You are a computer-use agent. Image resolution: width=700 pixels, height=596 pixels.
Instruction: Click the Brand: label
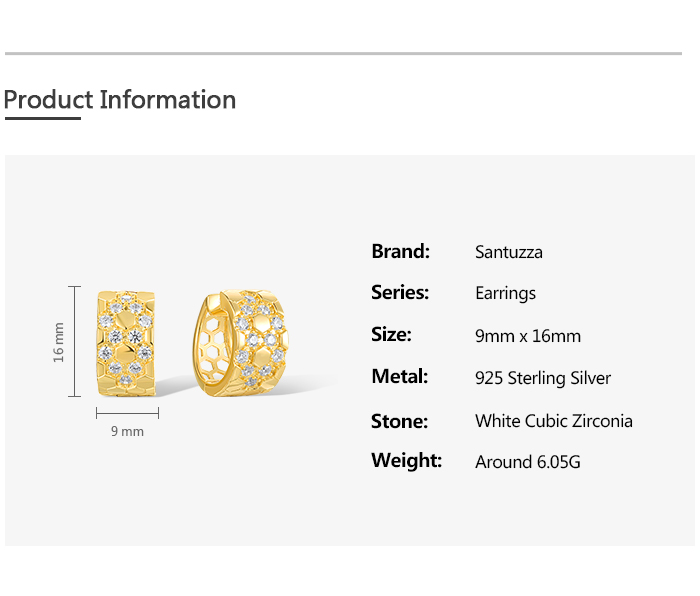point(400,251)
